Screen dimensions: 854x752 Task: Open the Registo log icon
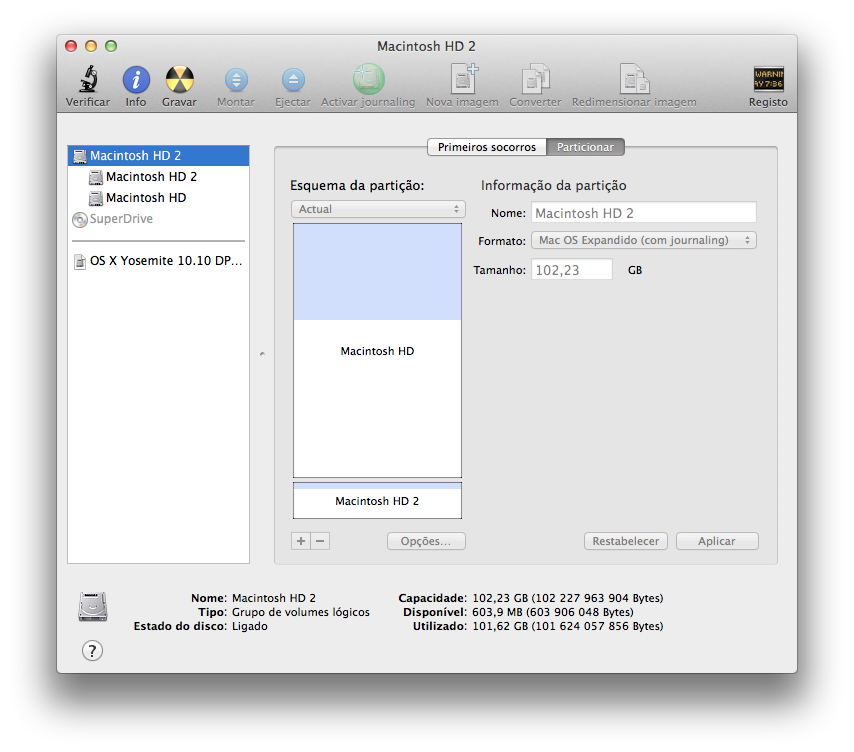point(768,79)
